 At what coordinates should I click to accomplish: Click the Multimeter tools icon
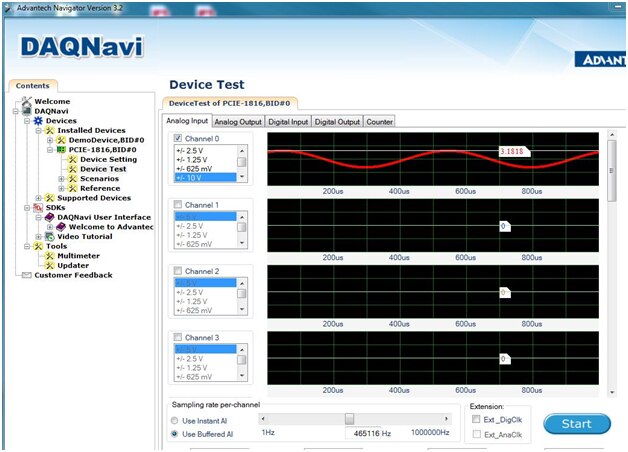(x=50, y=255)
